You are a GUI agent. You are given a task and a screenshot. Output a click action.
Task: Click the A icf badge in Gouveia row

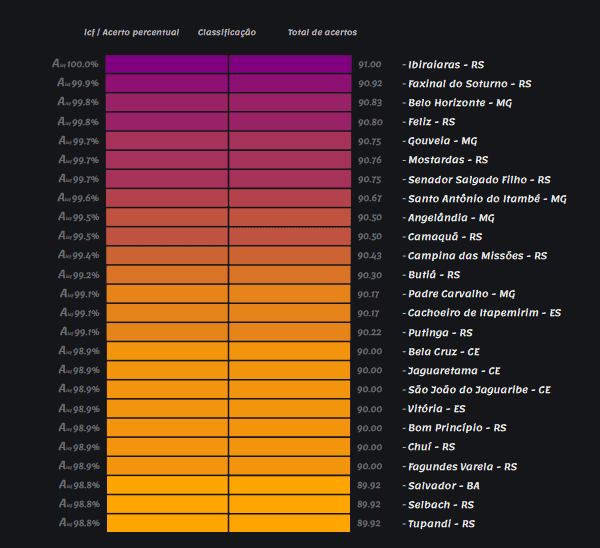tap(63, 141)
